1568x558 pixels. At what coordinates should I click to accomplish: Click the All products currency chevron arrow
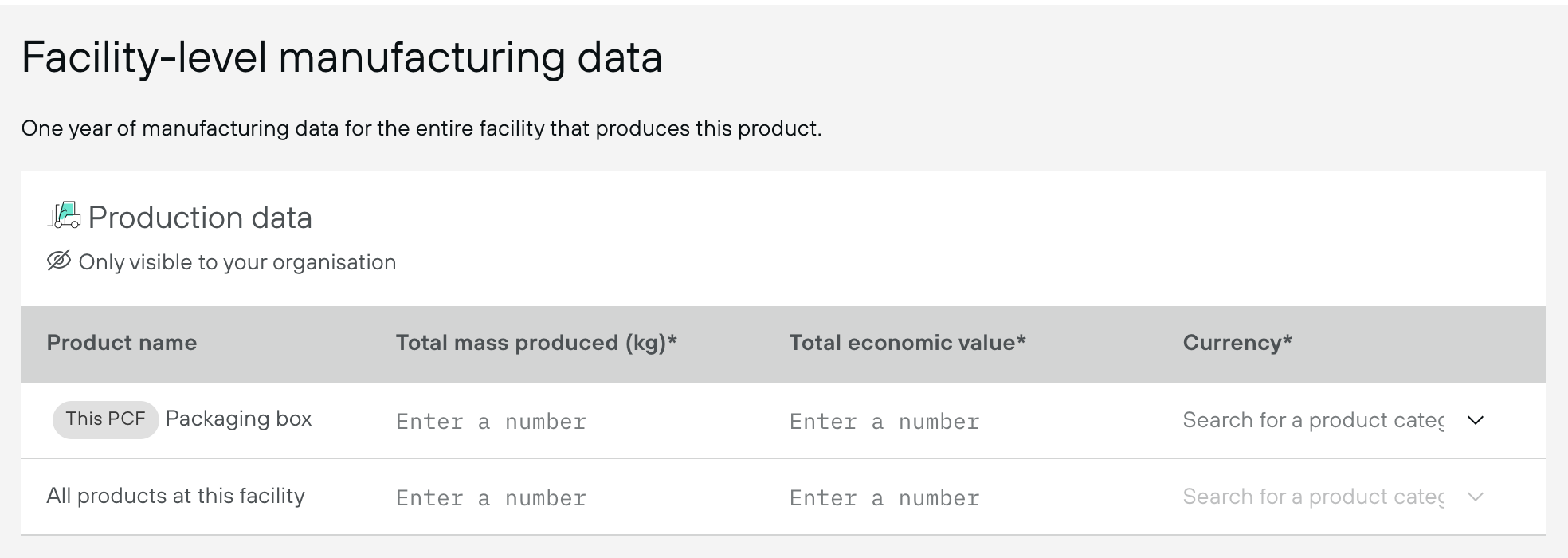(x=1475, y=497)
